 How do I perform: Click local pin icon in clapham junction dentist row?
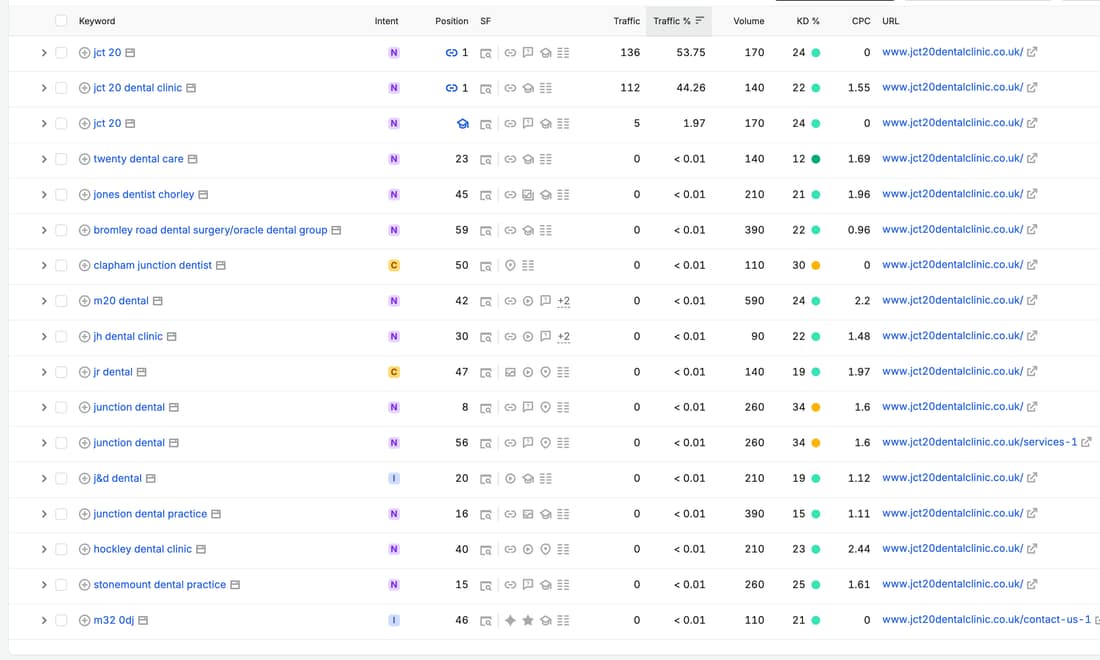[x=510, y=266]
